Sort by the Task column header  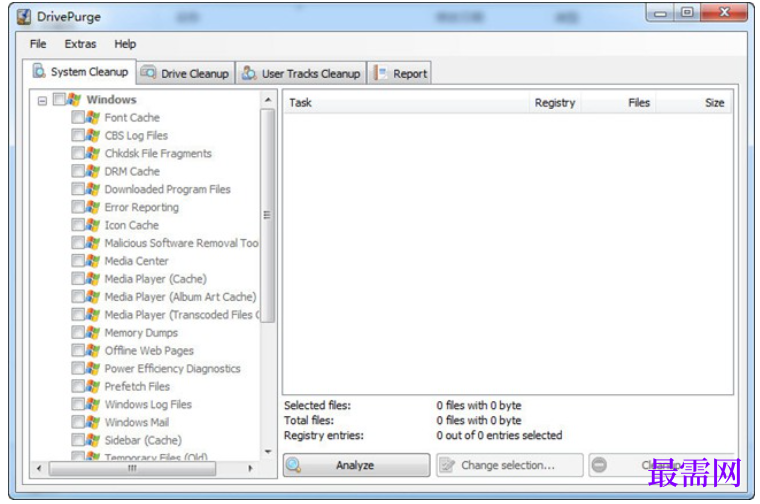pyautogui.click(x=406, y=103)
